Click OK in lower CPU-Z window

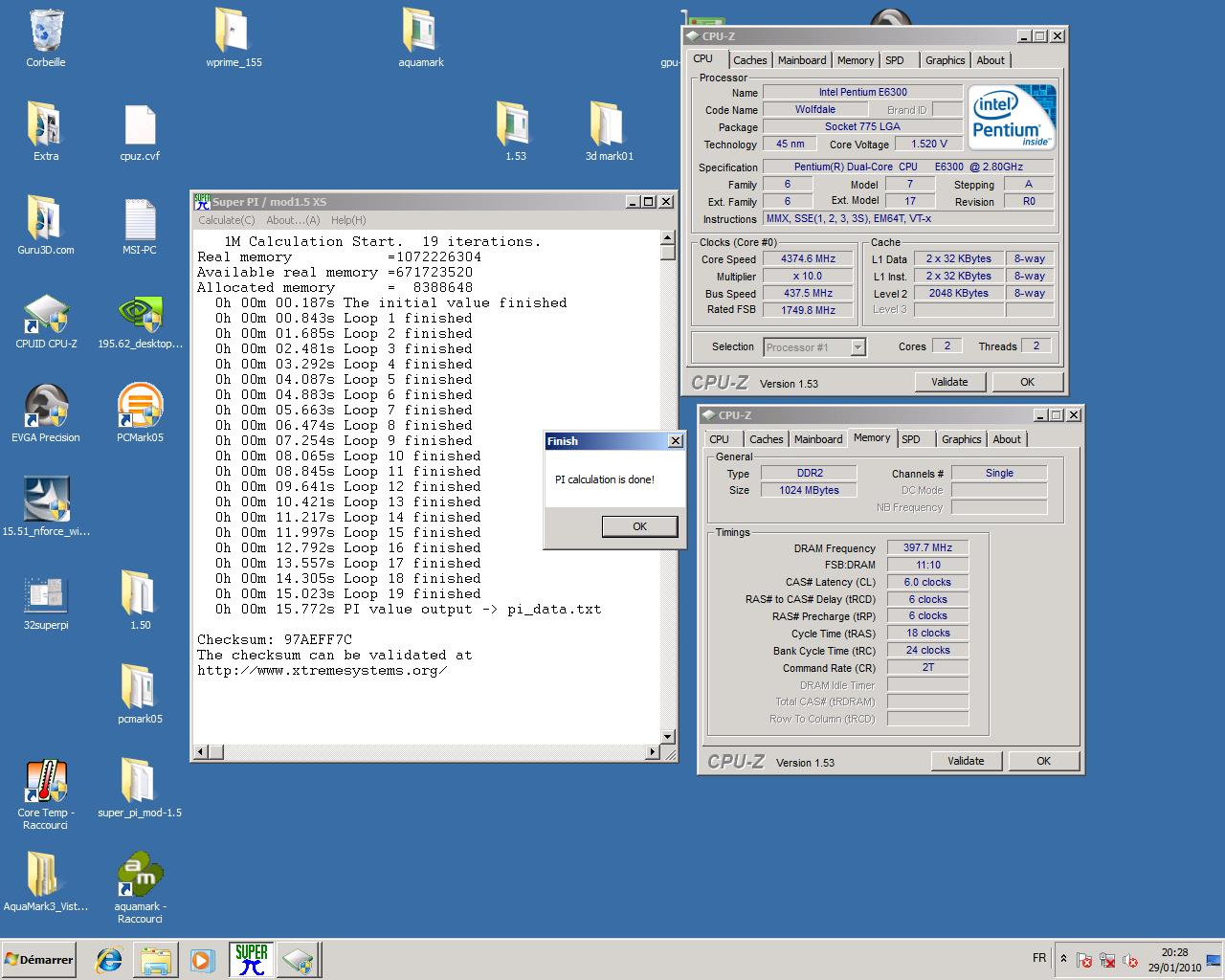[1043, 761]
